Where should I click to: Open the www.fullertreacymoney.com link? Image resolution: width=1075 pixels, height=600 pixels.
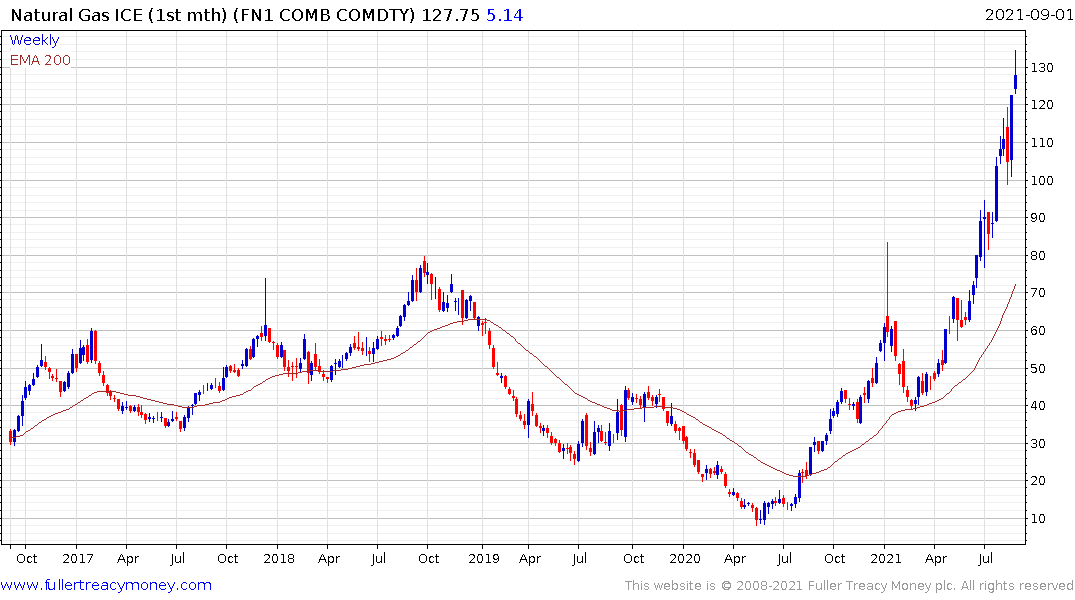point(106,585)
